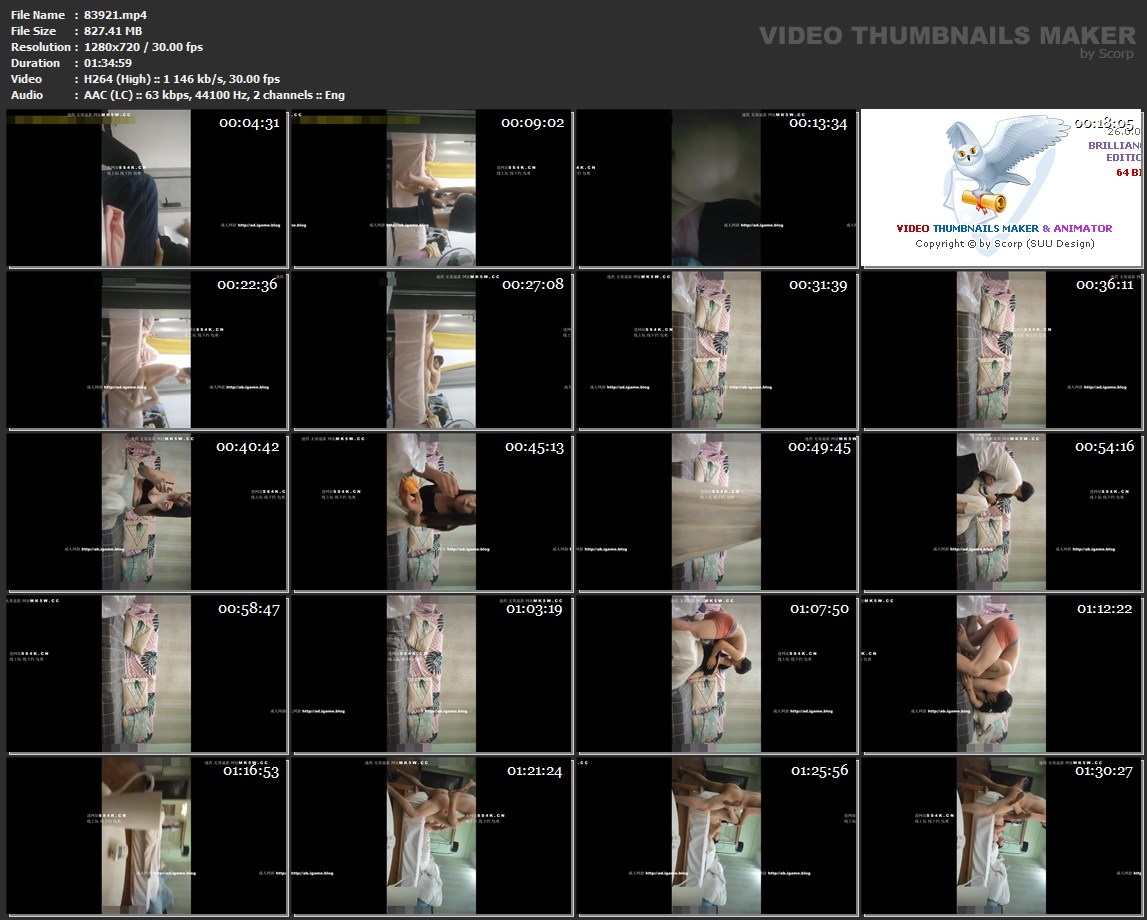This screenshot has width=1147, height=920.
Task: Select the final frame marked 01:30:27
Action: tap(1002, 836)
